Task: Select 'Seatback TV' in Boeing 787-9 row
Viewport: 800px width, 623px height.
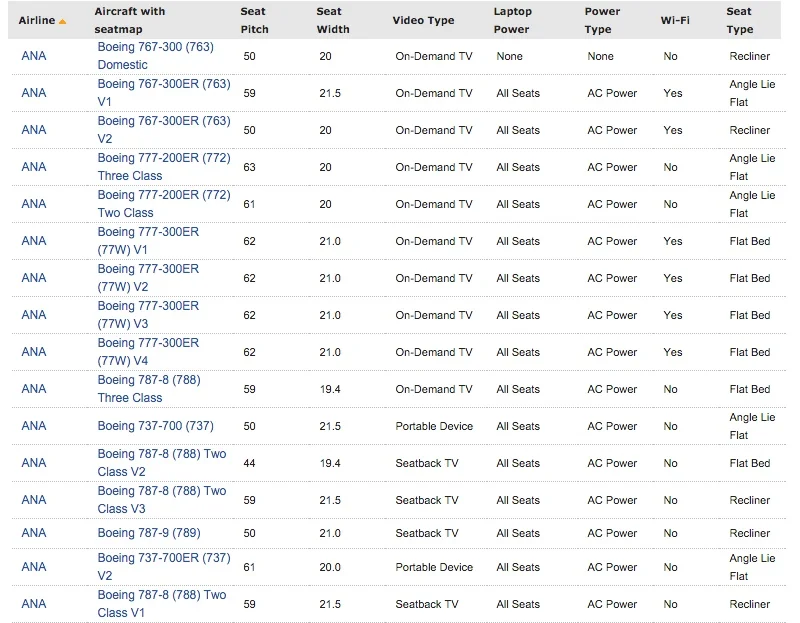Action: 427,533
